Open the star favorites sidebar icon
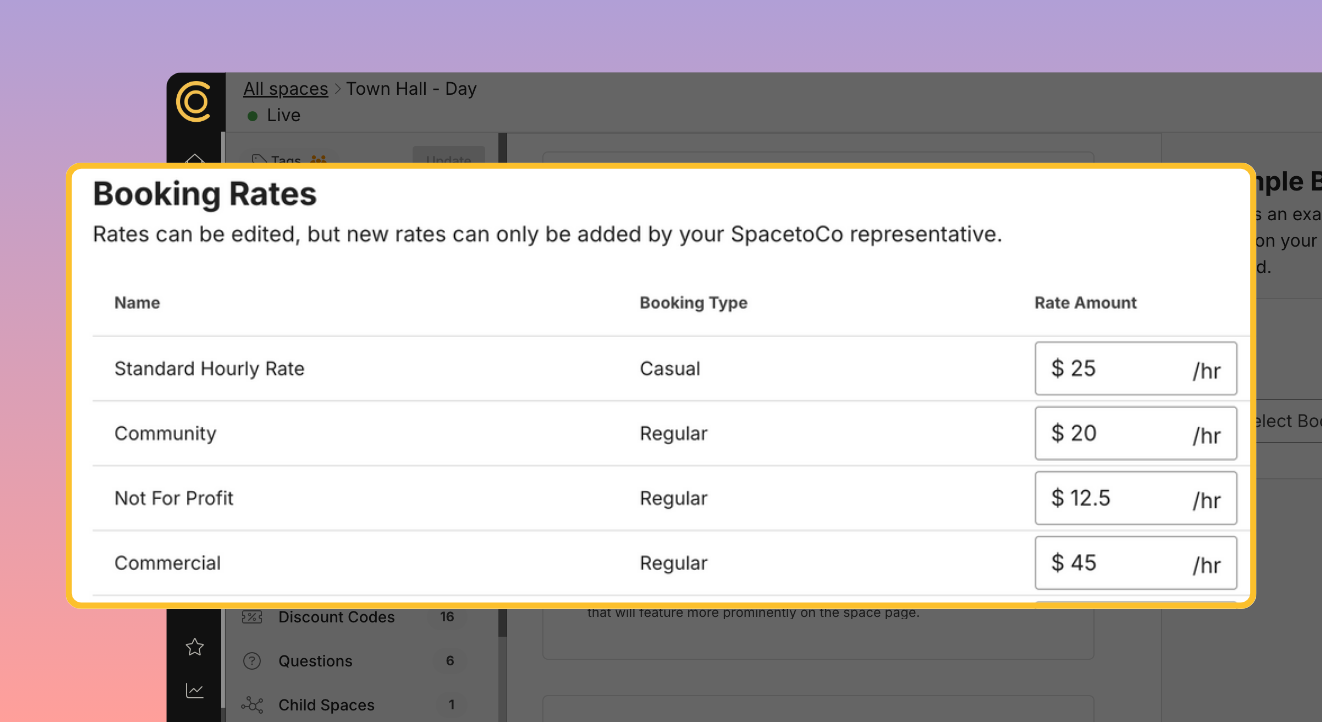Image resolution: width=1322 pixels, height=722 pixels. pyautogui.click(x=195, y=647)
